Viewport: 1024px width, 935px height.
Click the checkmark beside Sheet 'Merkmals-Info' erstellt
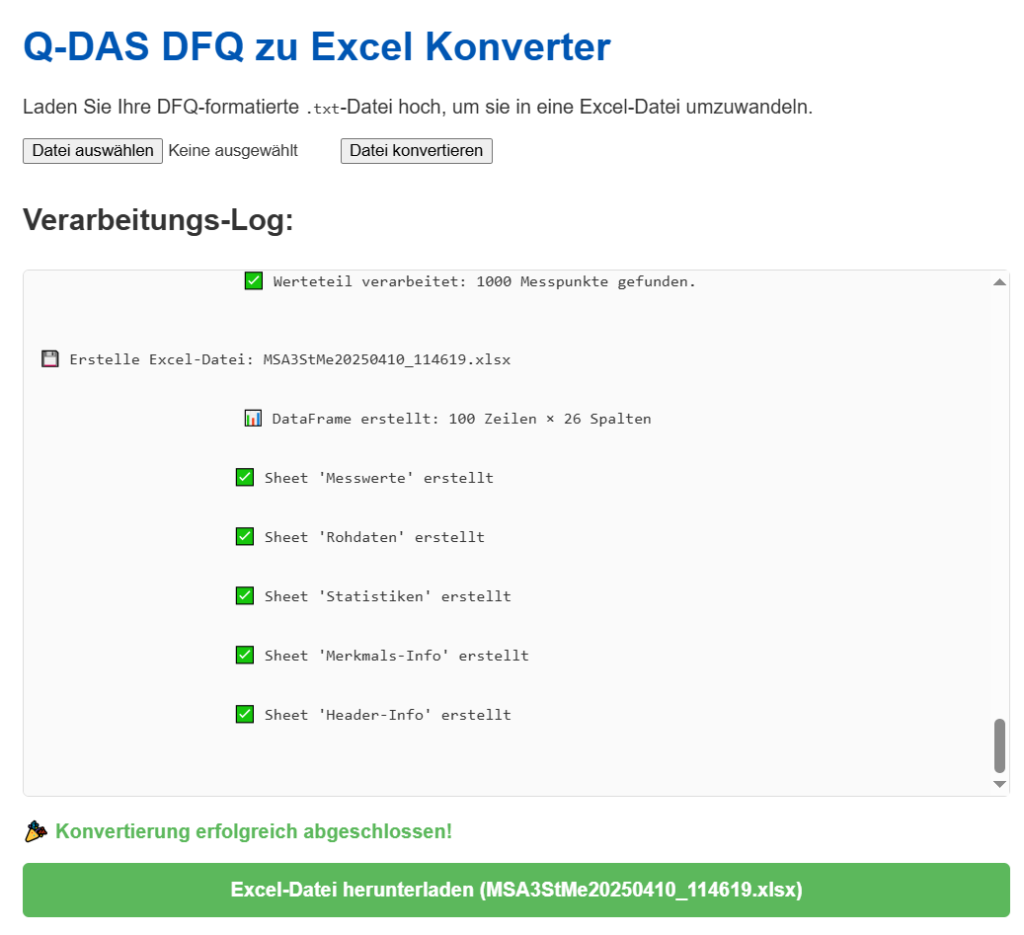coord(245,655)
